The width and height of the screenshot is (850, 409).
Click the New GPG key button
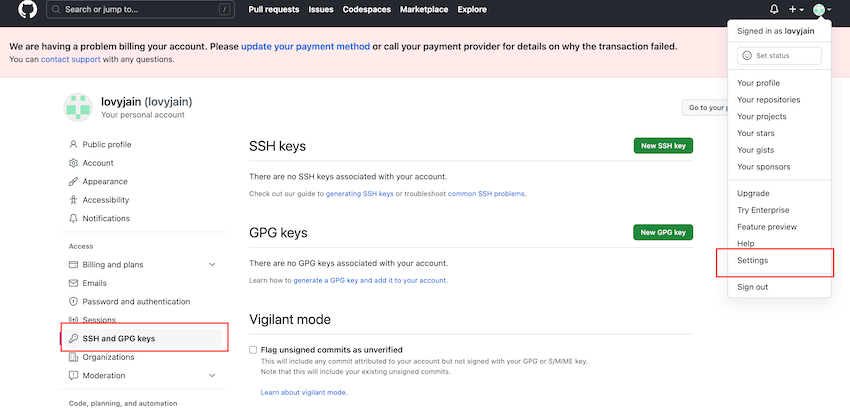point(663,233)
